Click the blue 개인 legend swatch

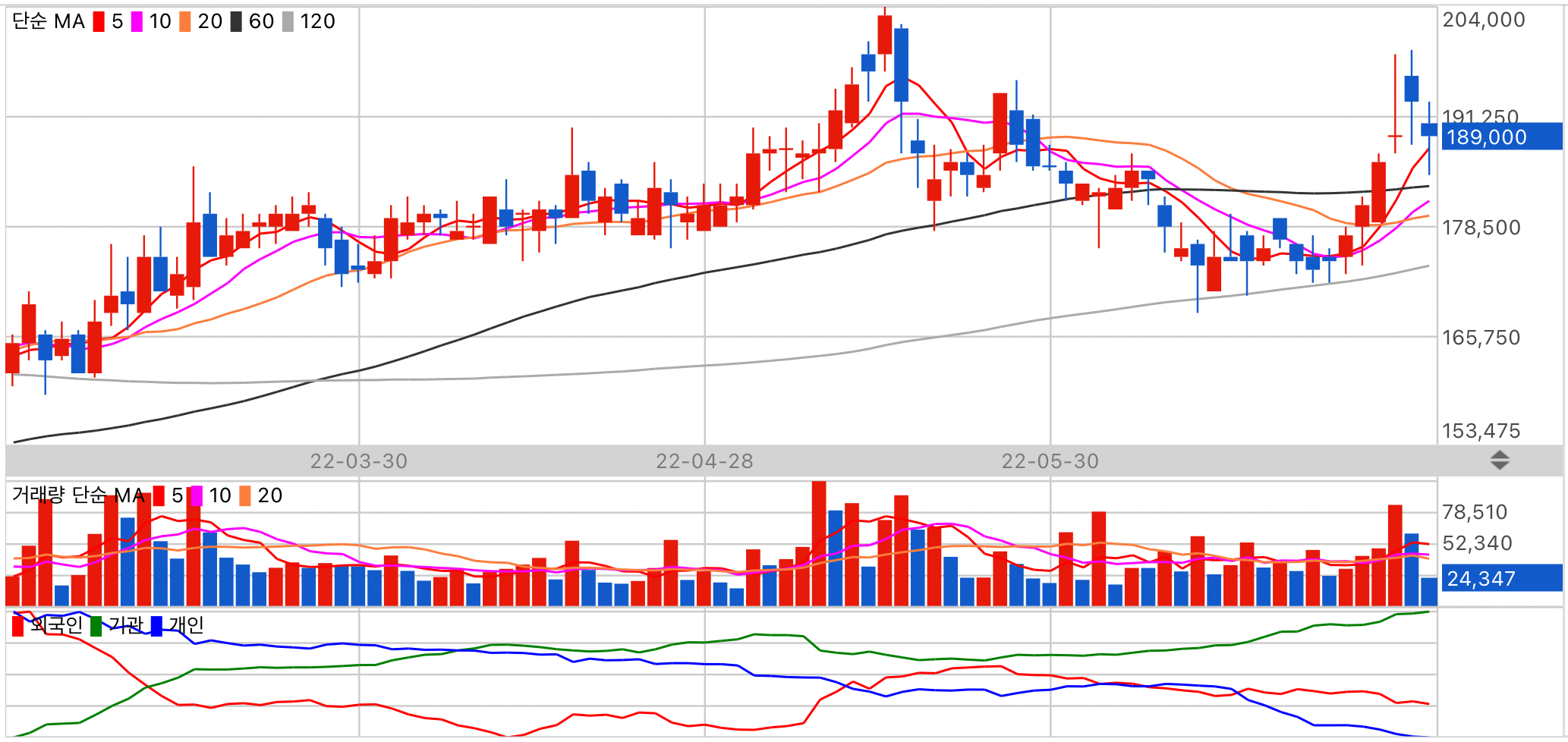157,626
